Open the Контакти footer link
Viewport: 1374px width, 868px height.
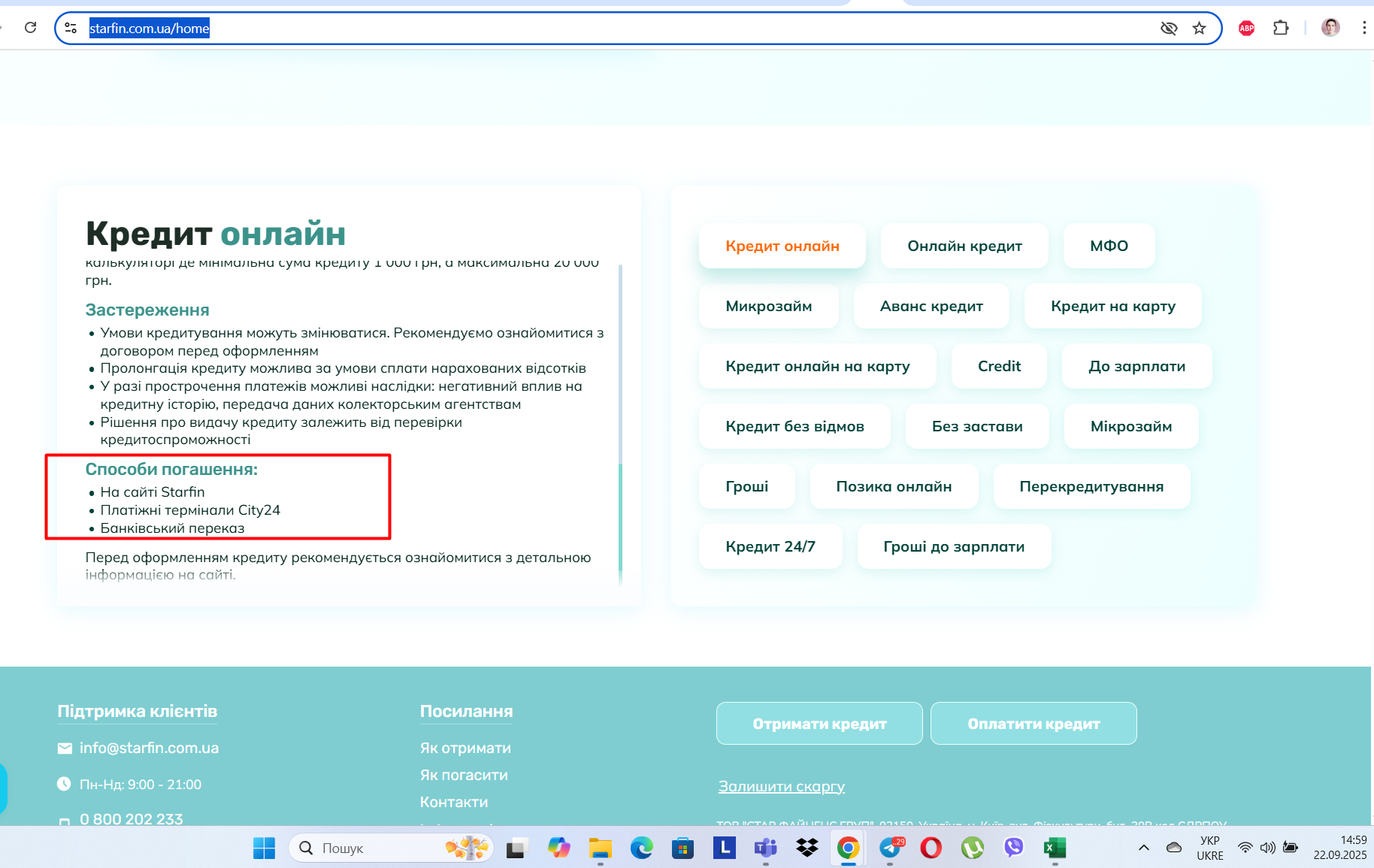click(454, 802)
